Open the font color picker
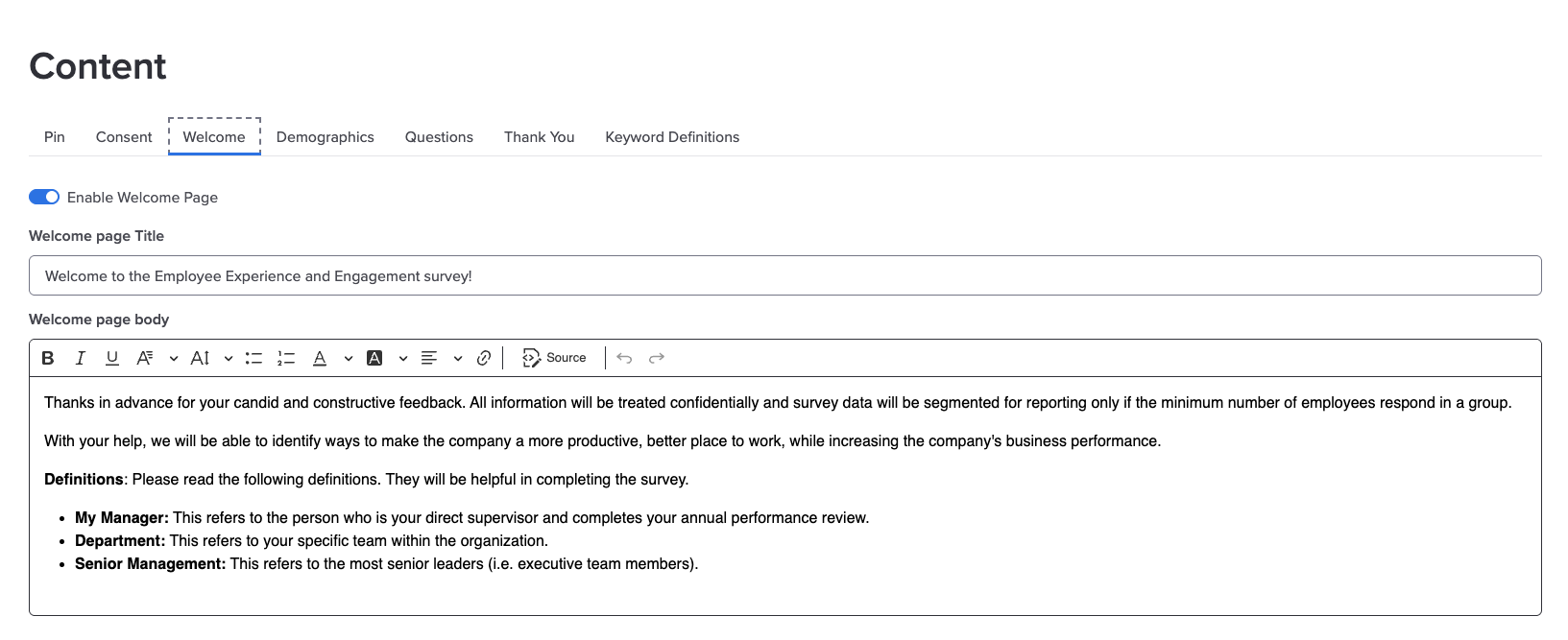The image size is (1568, 640). point(331,358)
